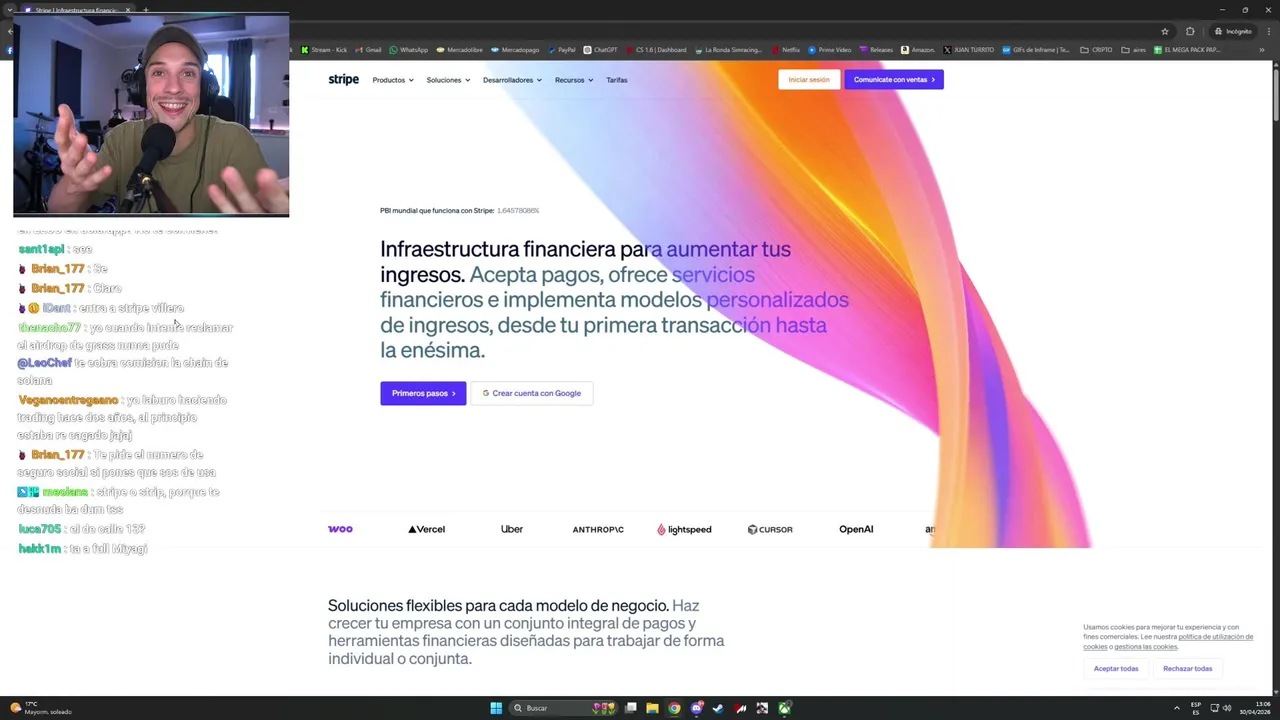Open the Releases bookmark
The width and height of the screenshot is (1280, 720).
pyautogui.click(x=877, y=49)
